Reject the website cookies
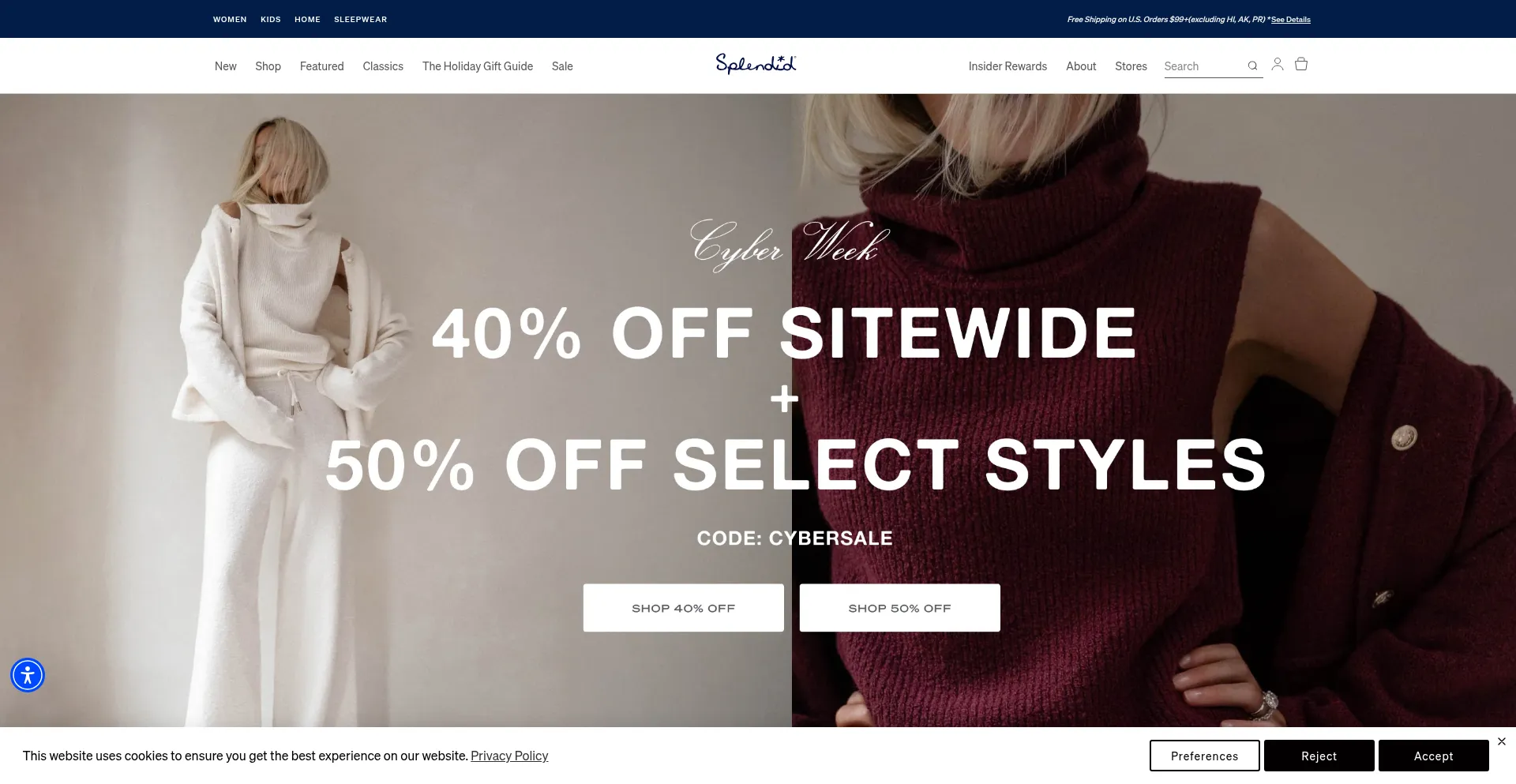The height and width of the screenshot is (784, 1516). 1319,756
